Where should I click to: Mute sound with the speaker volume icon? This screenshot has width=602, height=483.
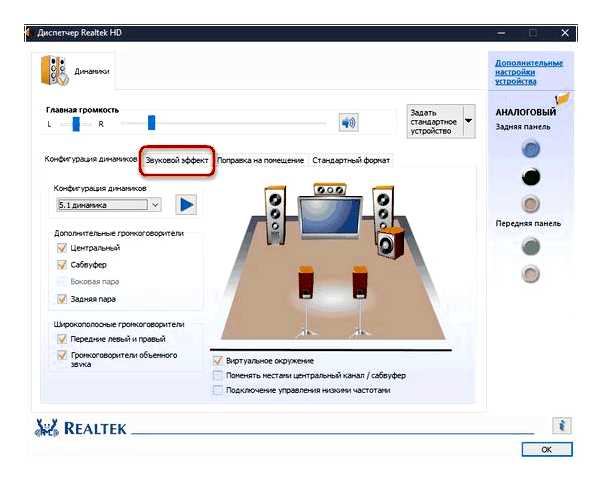[349, 122]
